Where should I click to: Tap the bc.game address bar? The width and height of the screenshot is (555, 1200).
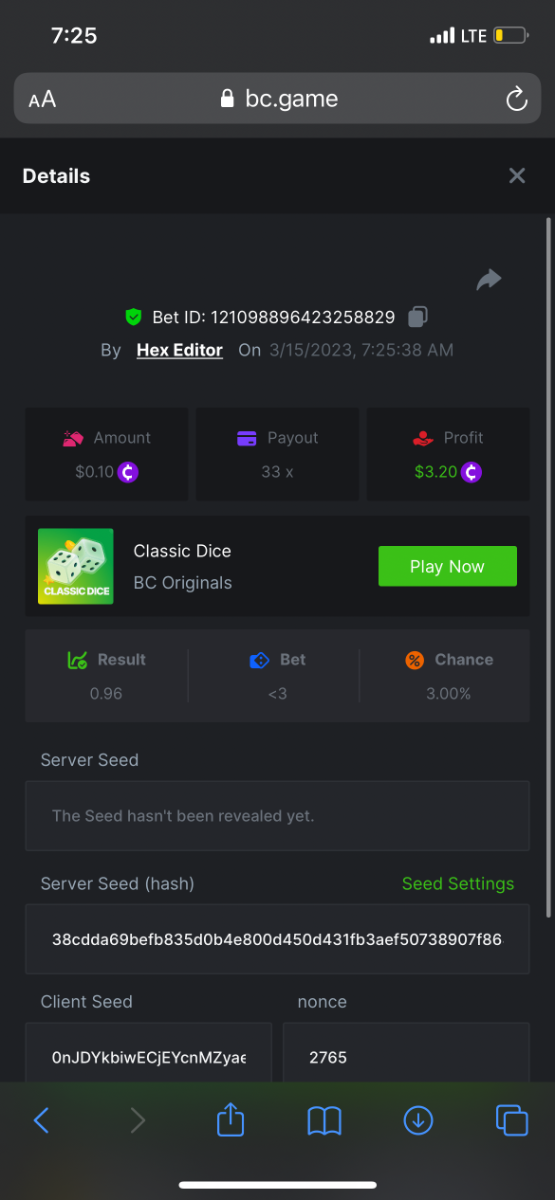(x=277, y=99)
